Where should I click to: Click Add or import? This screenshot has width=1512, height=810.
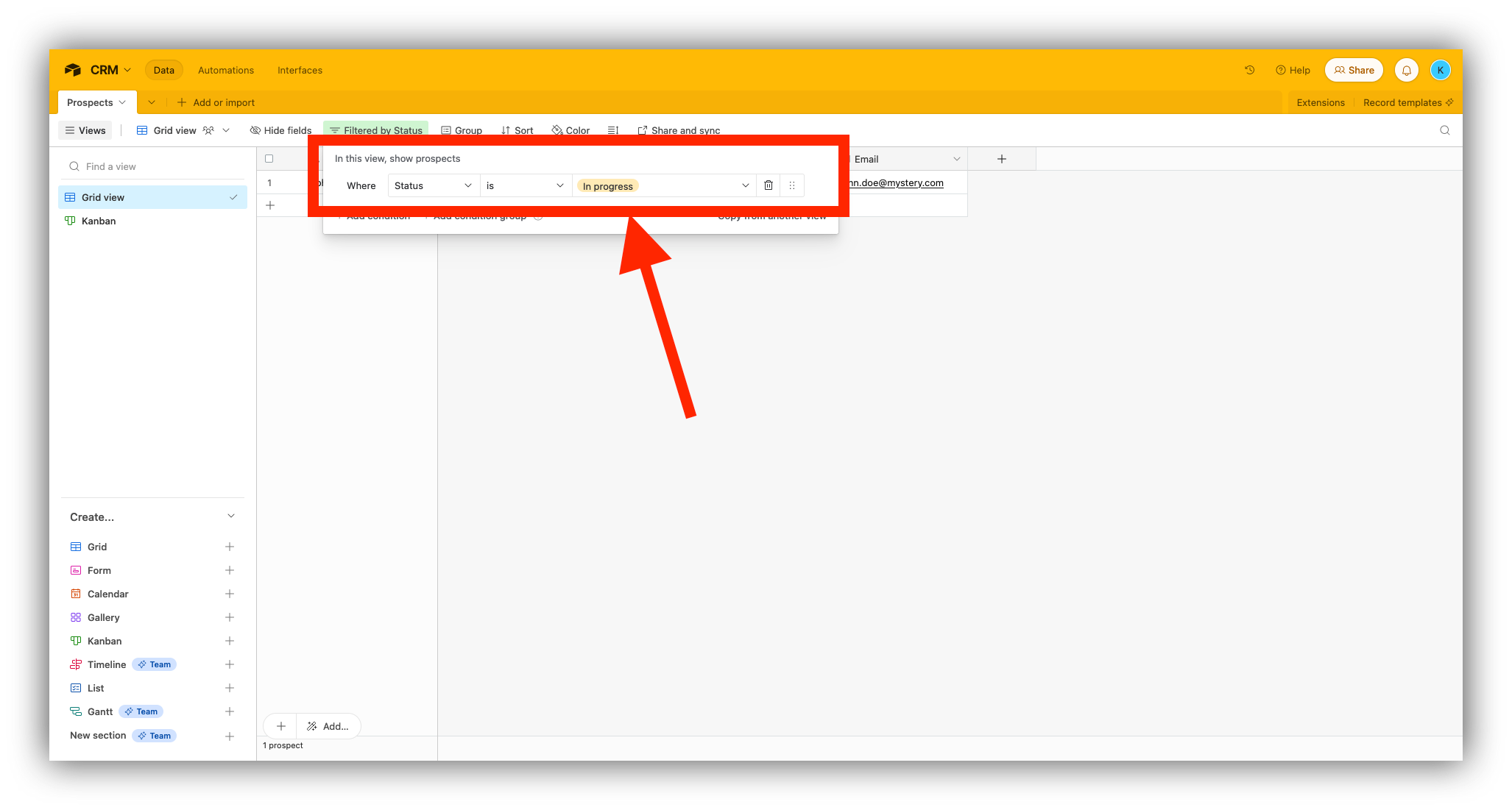click(x=216, y=102)
